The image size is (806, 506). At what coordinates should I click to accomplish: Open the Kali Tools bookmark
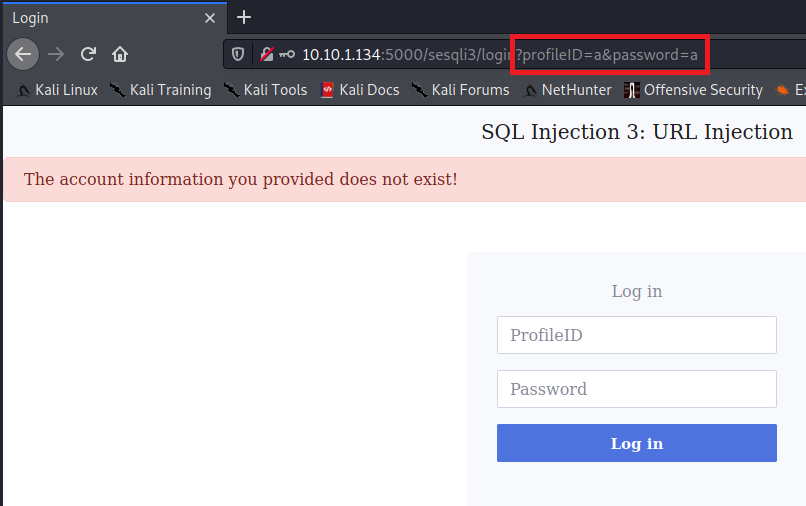pos(265,90)
